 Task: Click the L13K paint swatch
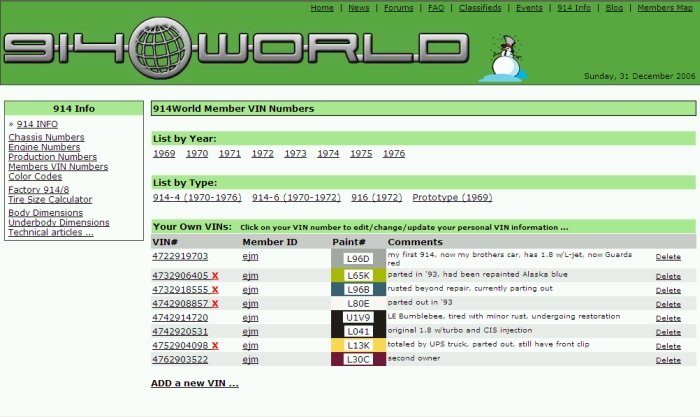pos(358,345)
